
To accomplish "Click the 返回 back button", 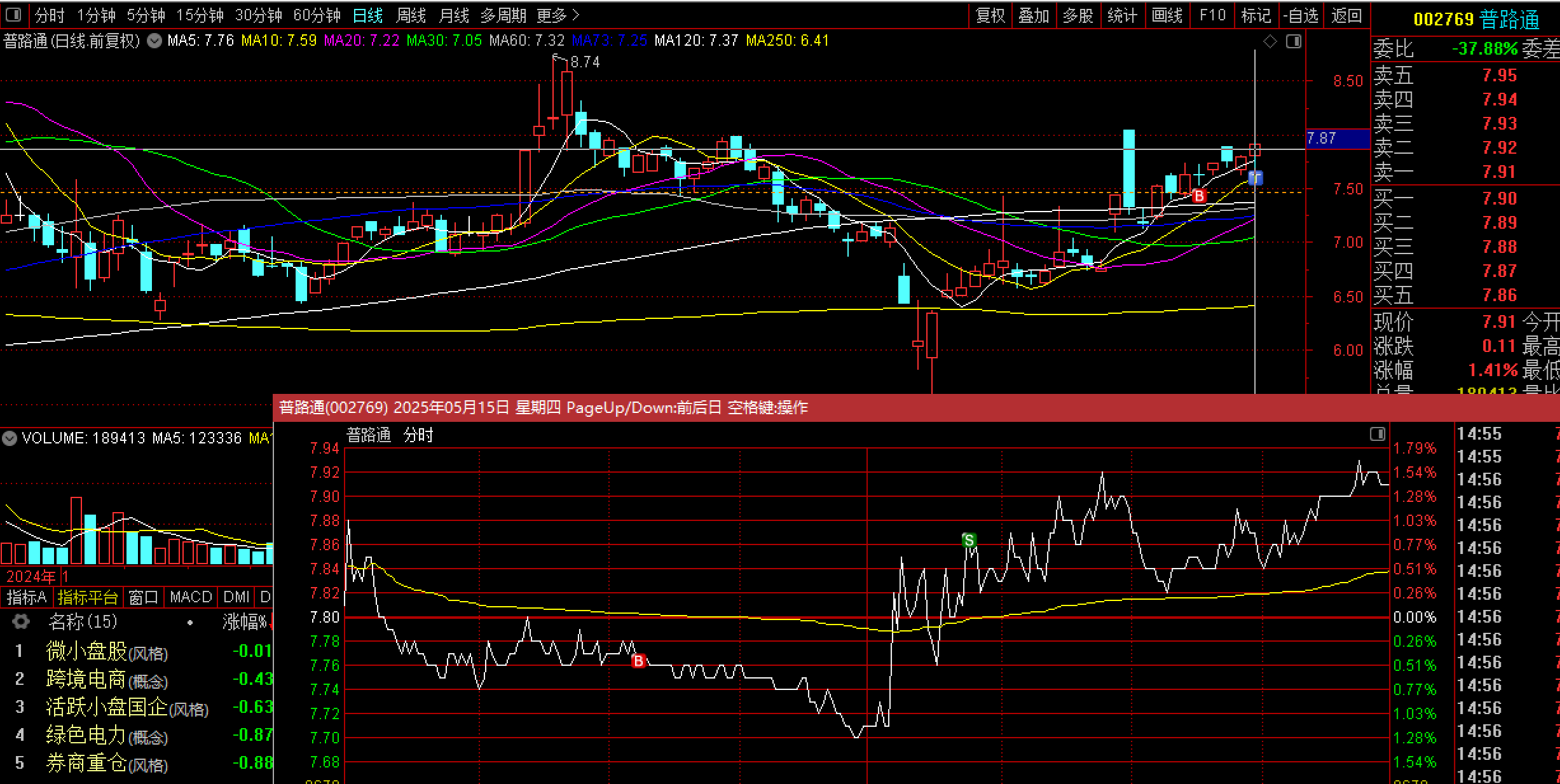I will [x=1346, y=15].
